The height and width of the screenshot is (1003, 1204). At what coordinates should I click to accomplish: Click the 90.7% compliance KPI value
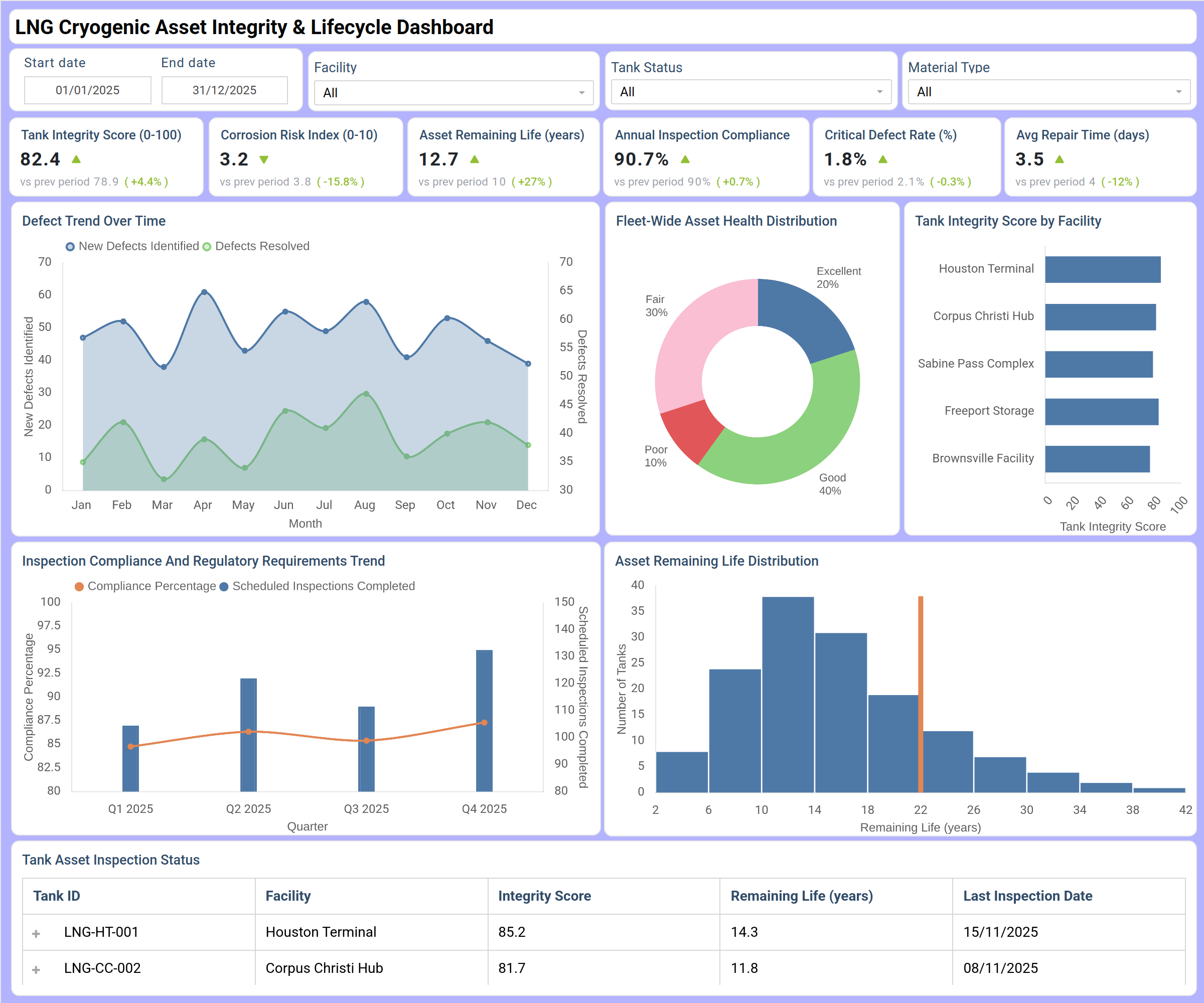(x=642, y=159)
